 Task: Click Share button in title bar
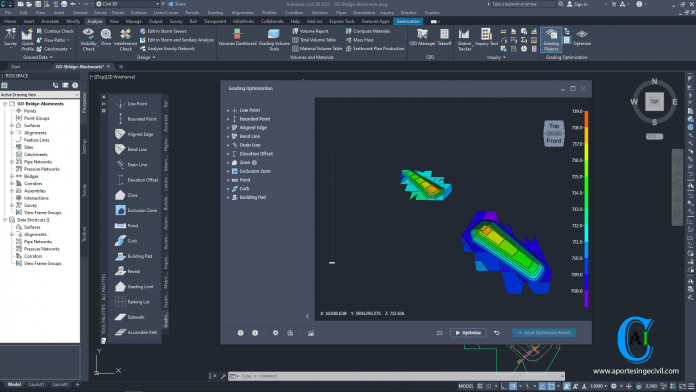(x=177, y=4)
